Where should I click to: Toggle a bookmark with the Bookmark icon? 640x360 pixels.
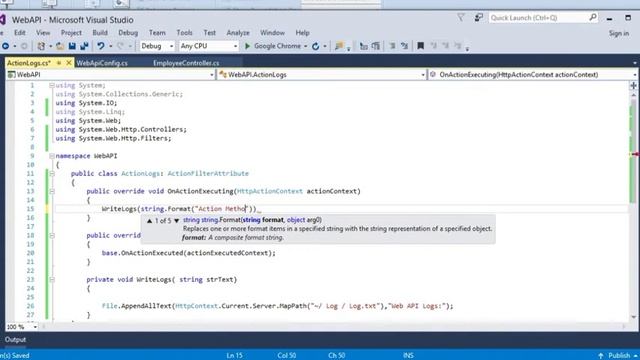tap(420, 46)
